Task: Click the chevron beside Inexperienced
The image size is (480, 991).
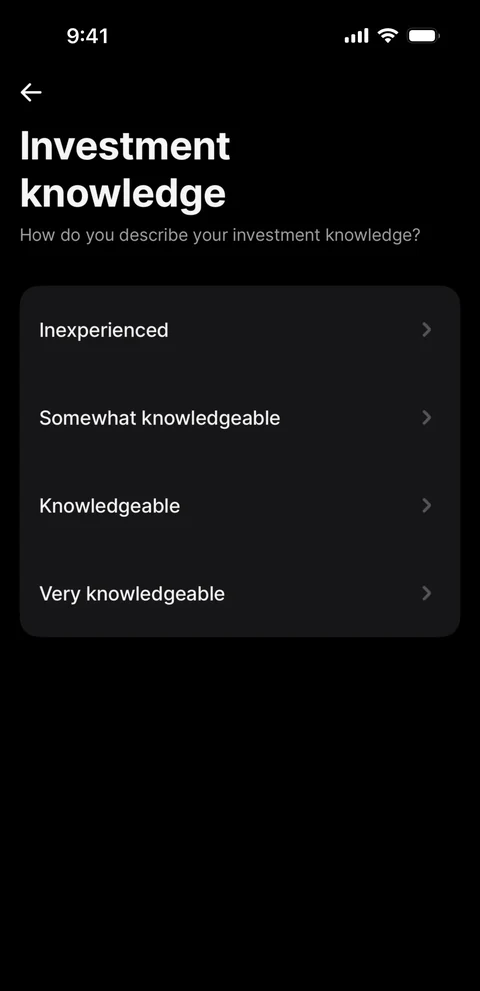Action: (x=427, y=329)
